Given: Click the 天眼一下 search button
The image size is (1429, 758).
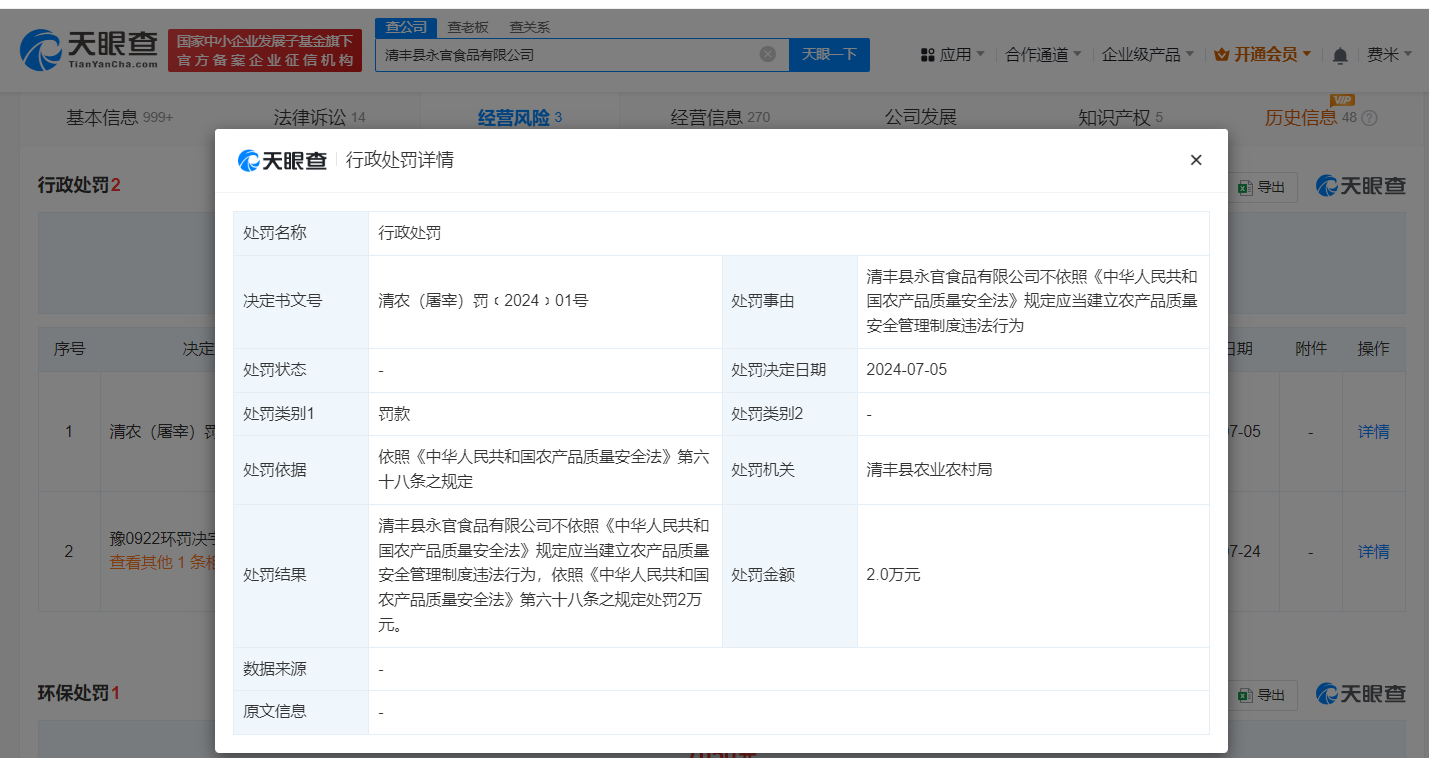Looking at the screenshot, I should [829, 54].
